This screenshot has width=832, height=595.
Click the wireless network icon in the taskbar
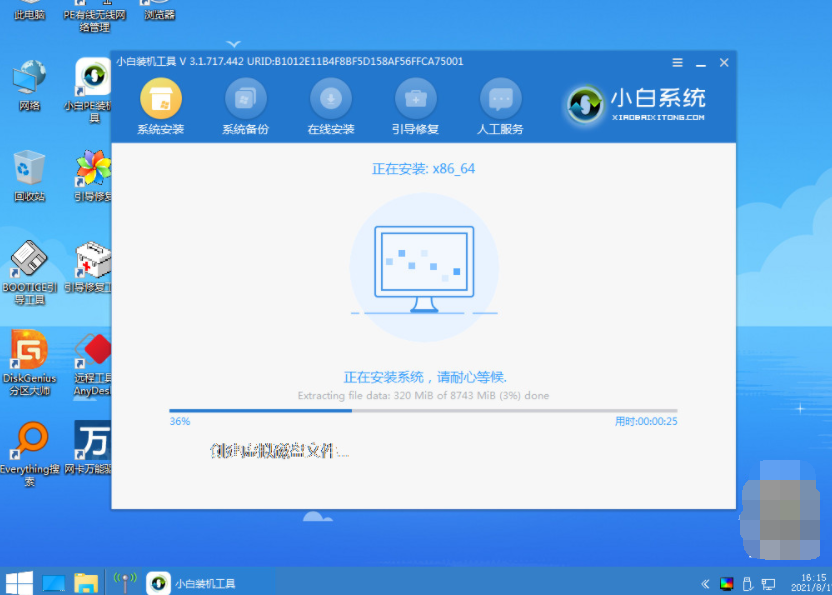[x=123, y=581]
